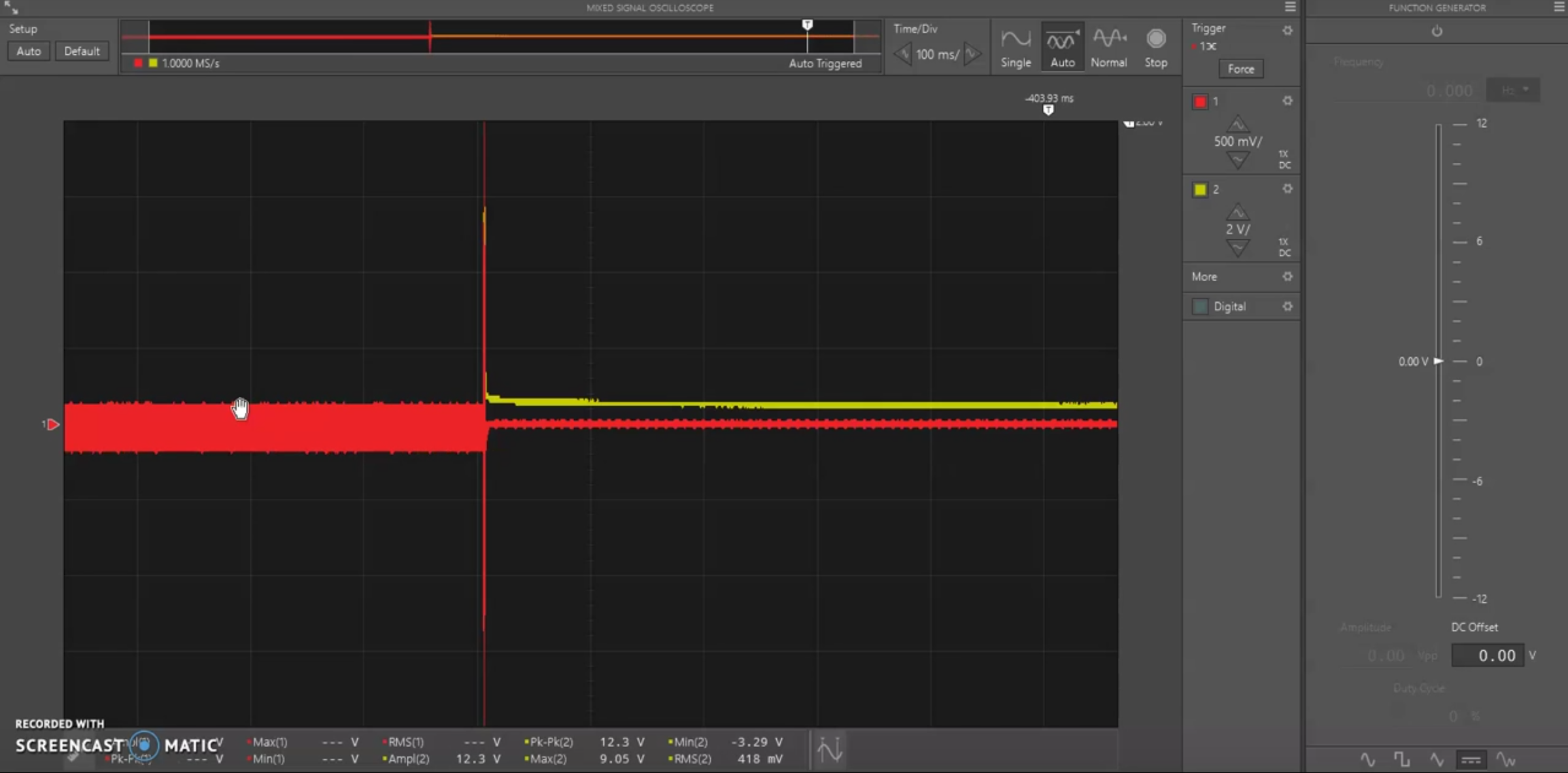Select Normal trigger acquisition mode

point(1108,48)
